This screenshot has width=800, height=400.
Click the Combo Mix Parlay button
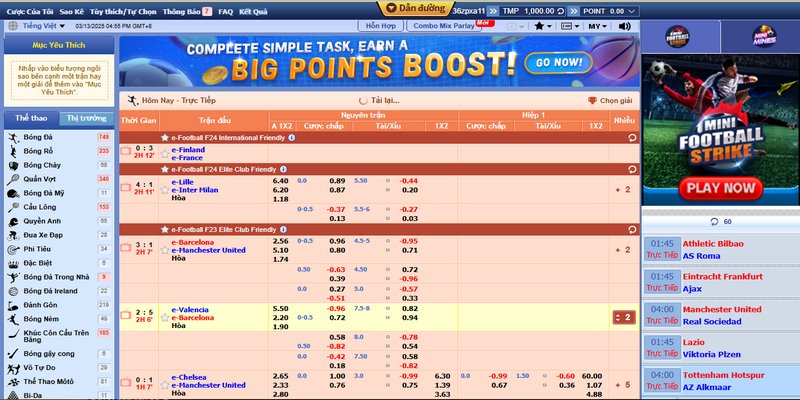click(444, 24)
